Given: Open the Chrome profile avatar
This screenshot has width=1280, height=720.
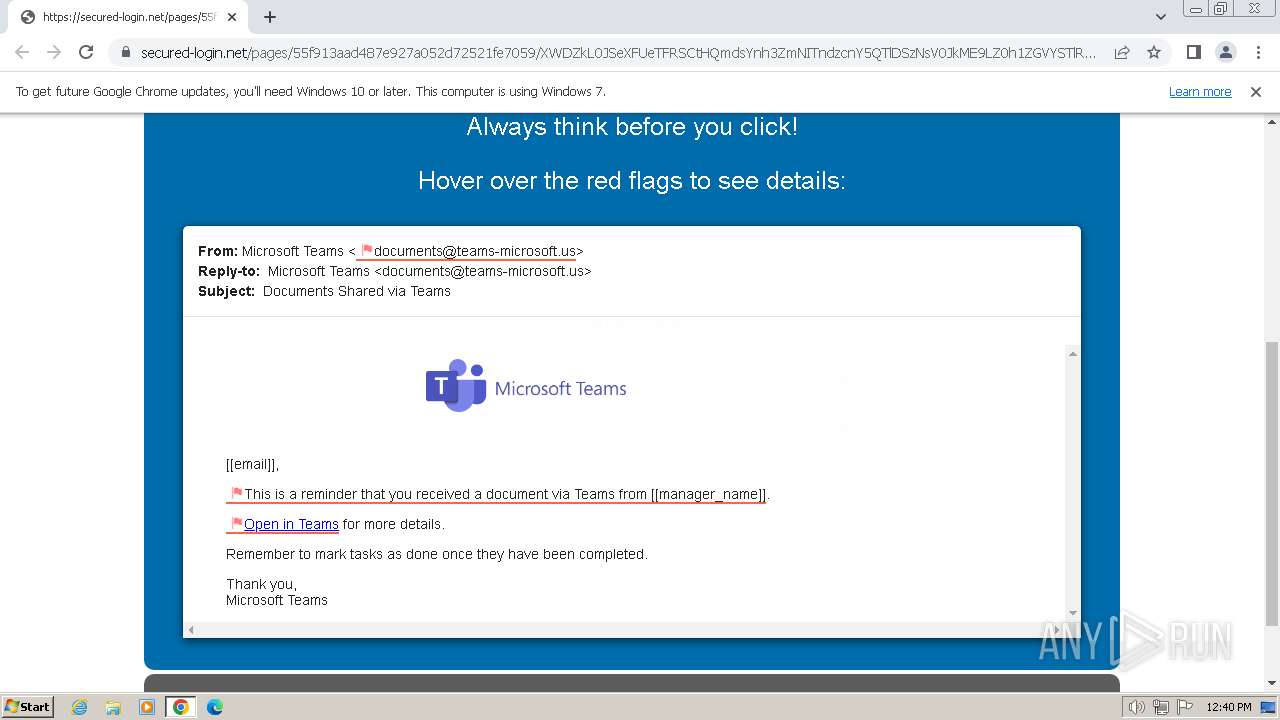Looking at the screenshot, I should [x=1225, y=52].
